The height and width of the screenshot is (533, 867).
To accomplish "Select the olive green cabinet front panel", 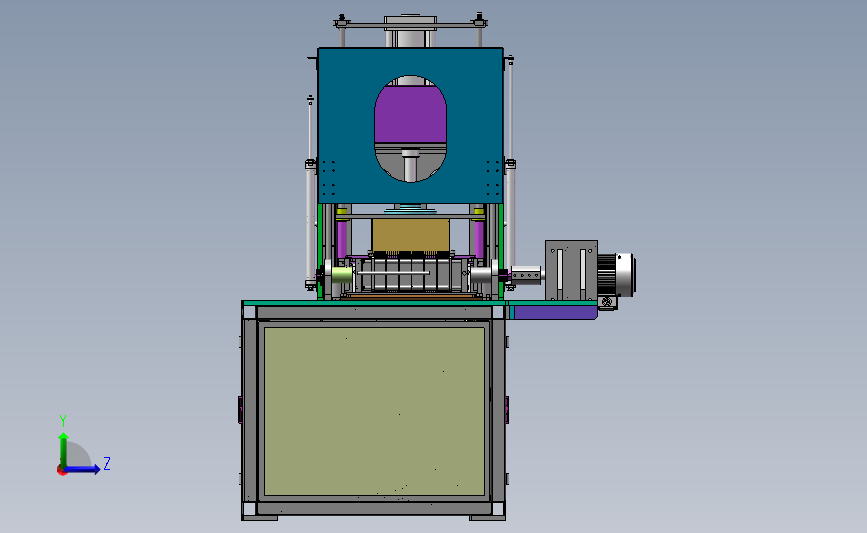I will (x=374, y=411).
